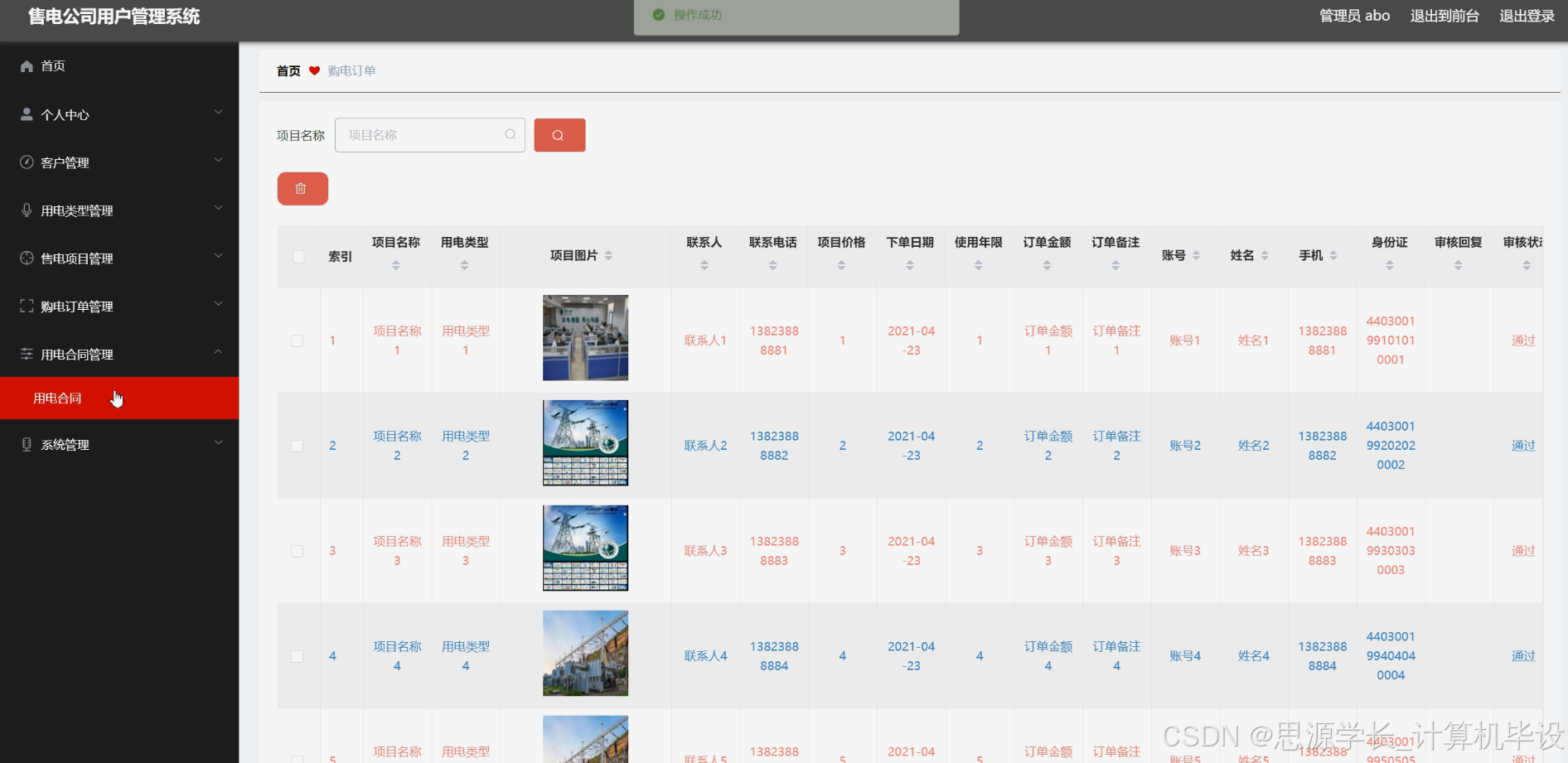Expand the 系统管理 chevron
Viewport: 1568px width, 763px height.
[x=218, y=443]
